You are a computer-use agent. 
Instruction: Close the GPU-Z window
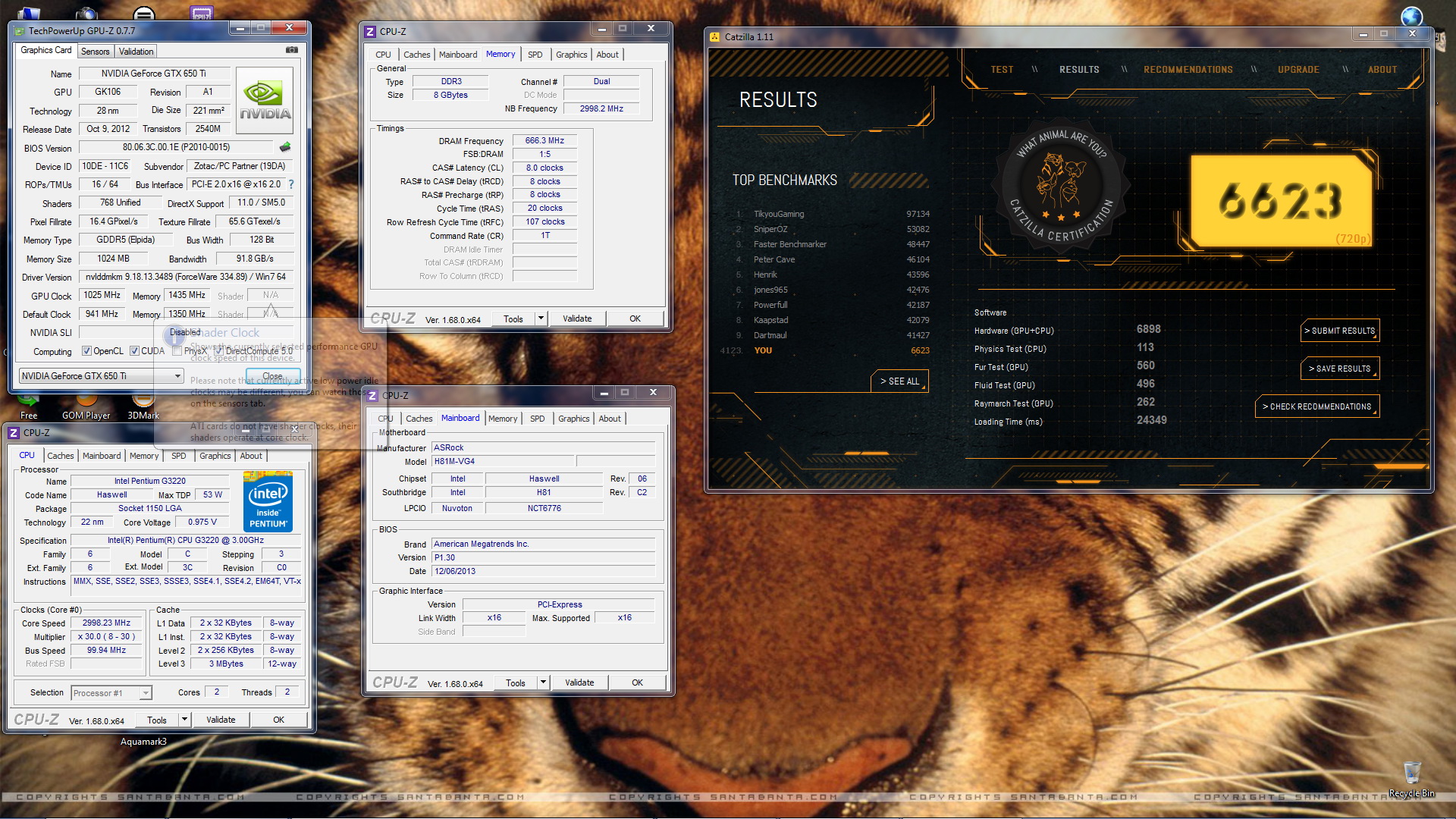(289, 27)
